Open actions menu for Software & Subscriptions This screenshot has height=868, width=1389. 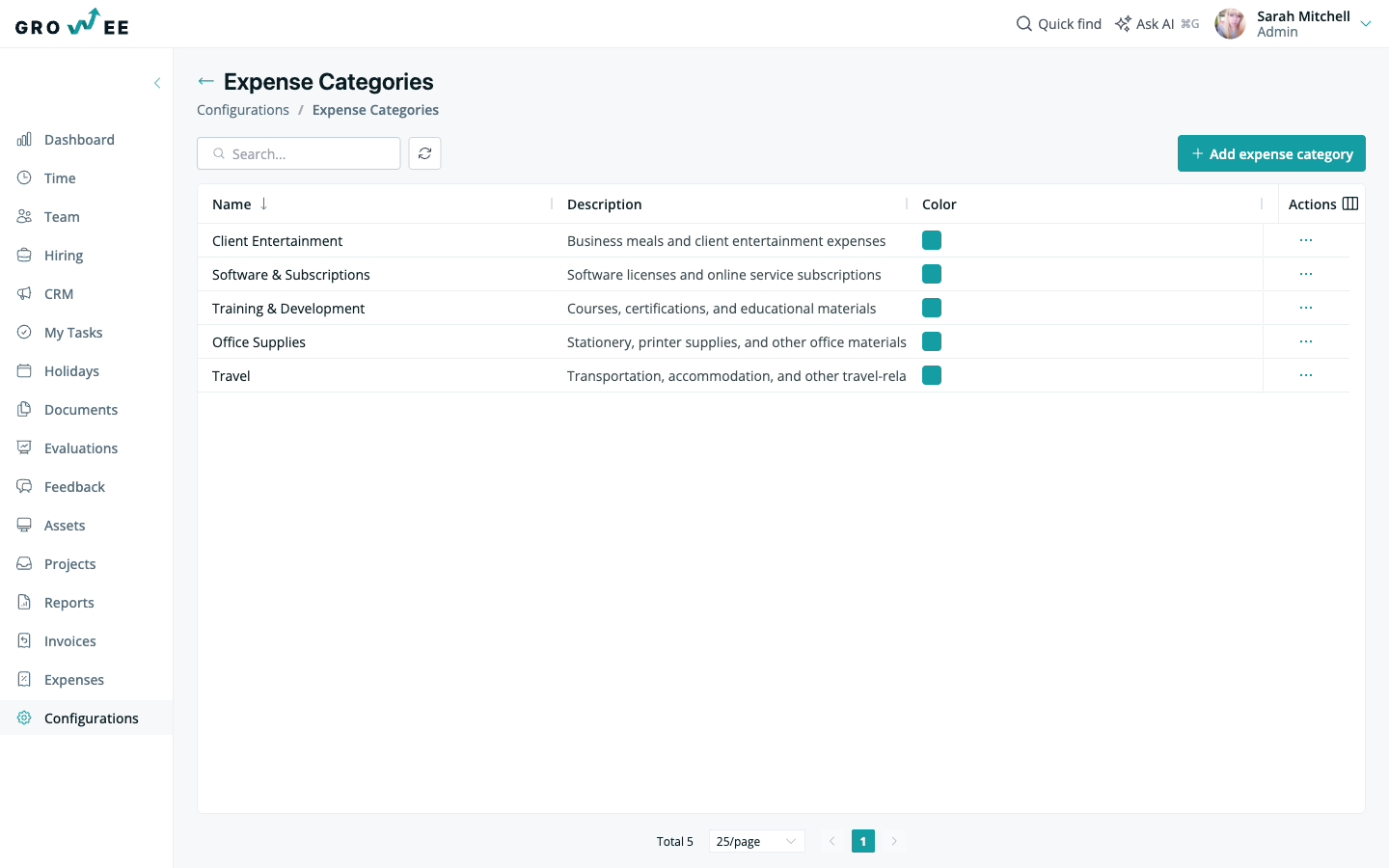pos(1306,274)
